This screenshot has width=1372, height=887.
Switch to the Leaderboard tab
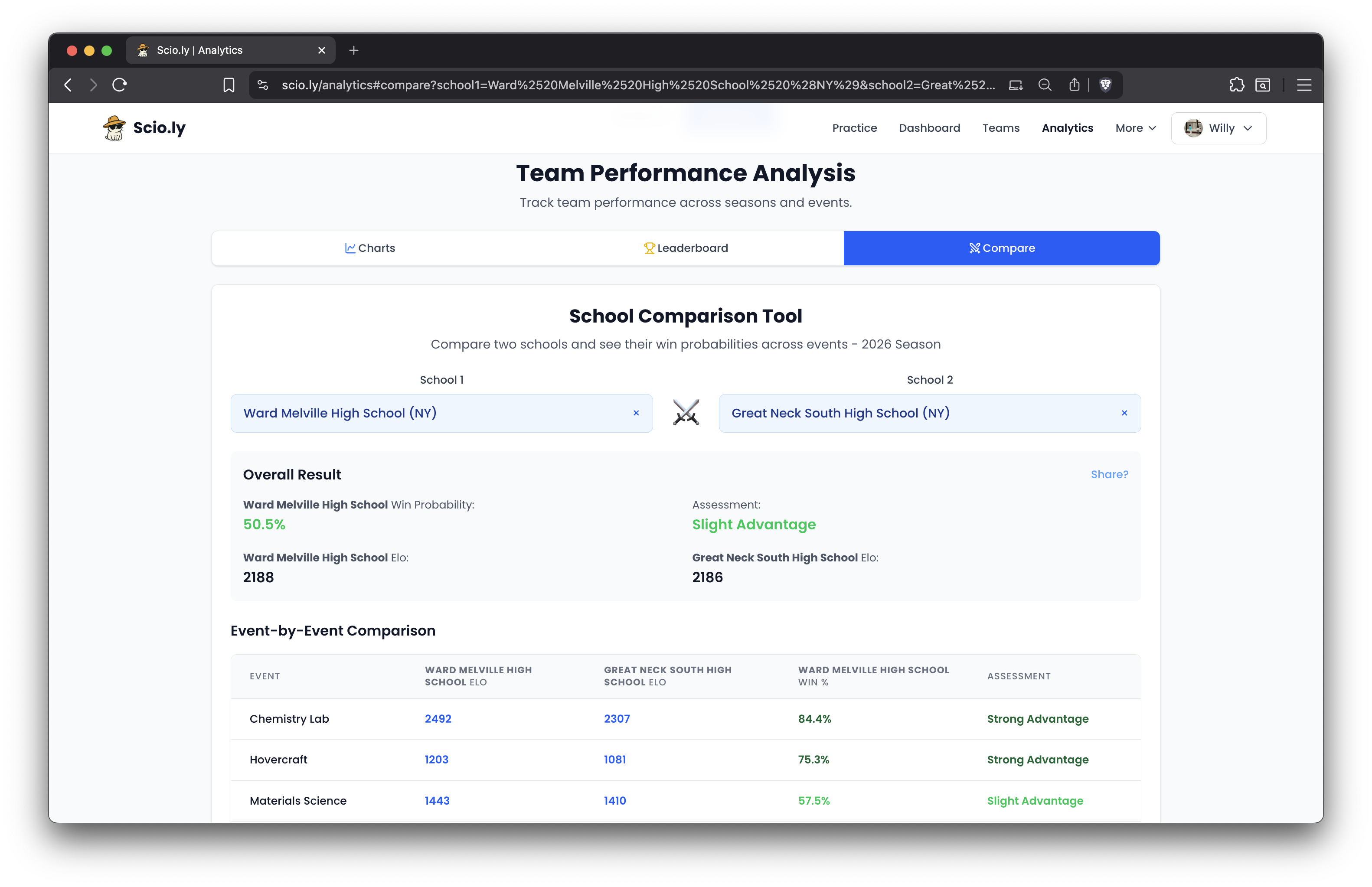click(x=686, y=248)
